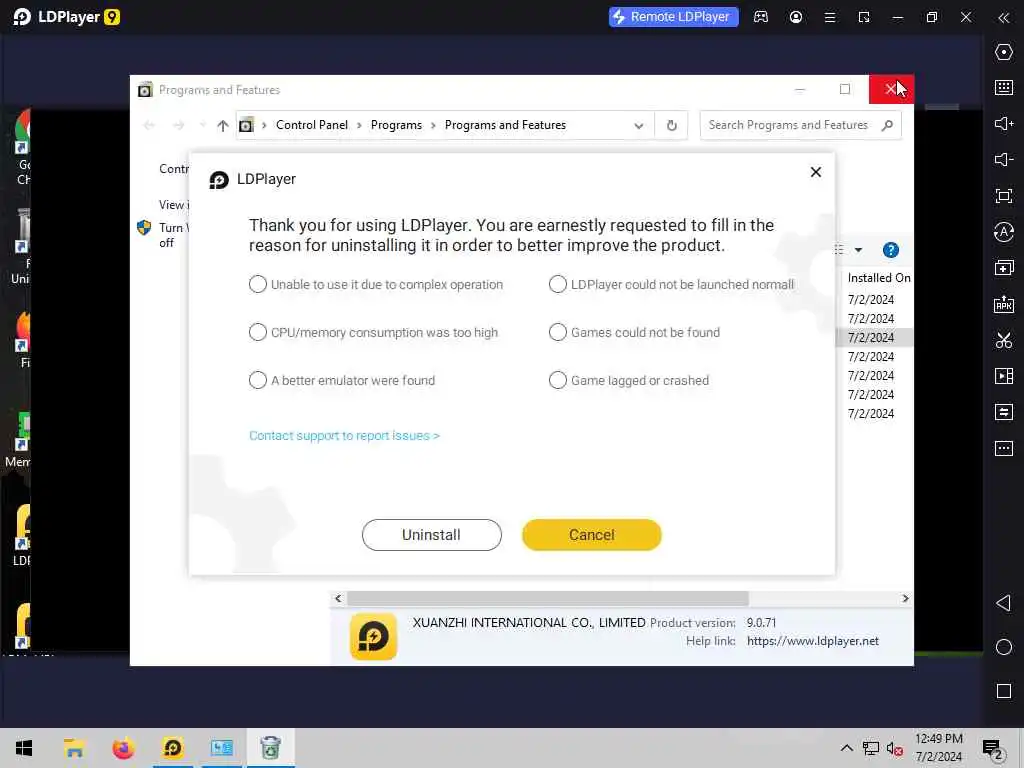Screen dimensions: 1024x768
Task: Take screenshot with scissors icon
Action: (x=1004, y=340)
